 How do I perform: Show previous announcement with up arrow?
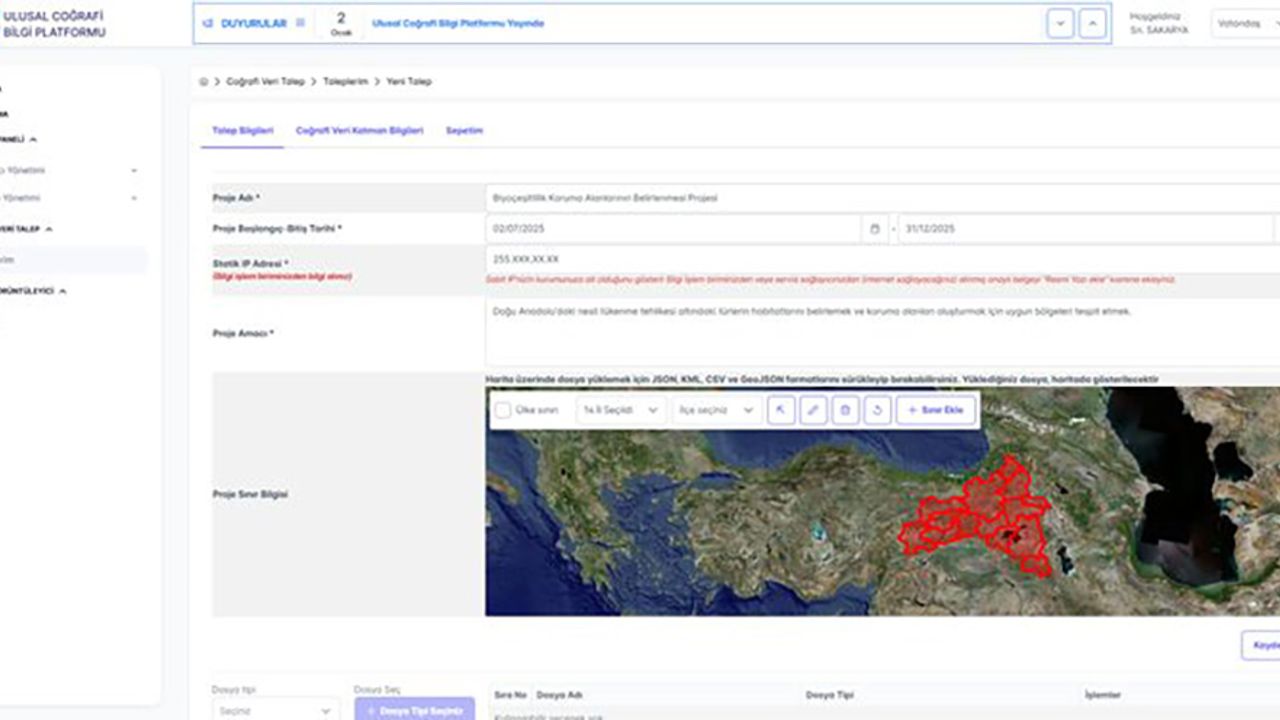pos(1092,24)
